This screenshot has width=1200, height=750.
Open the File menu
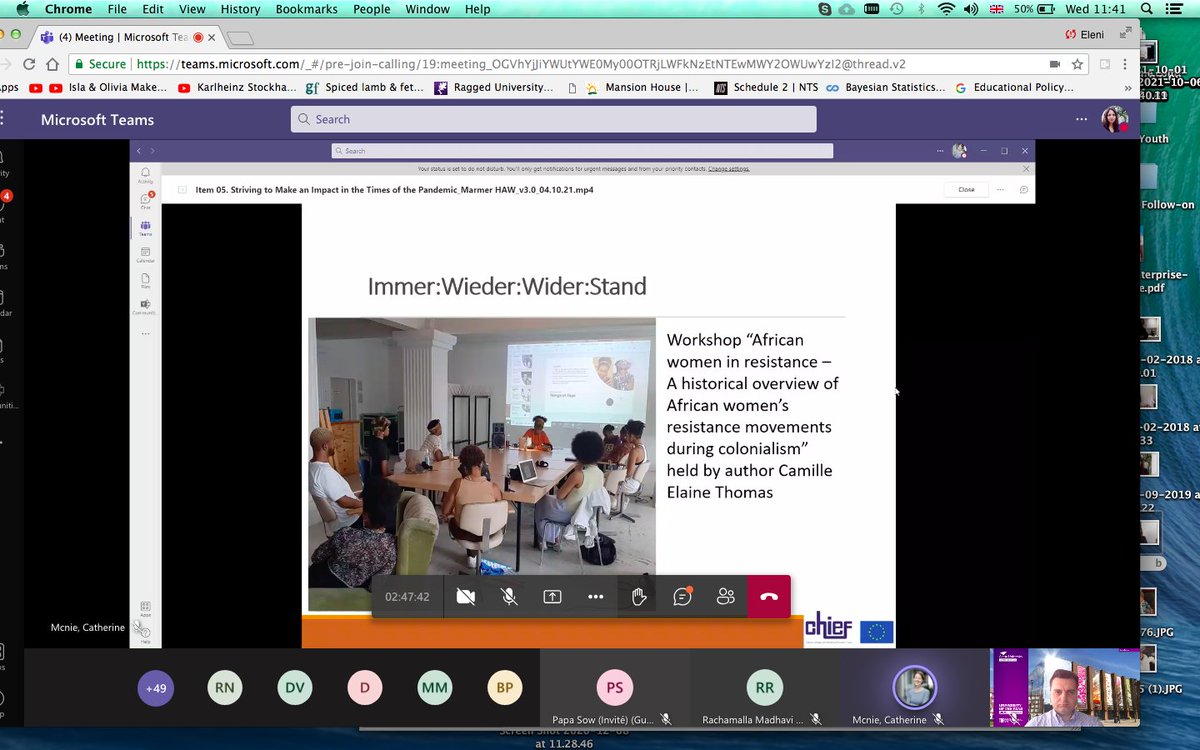click(x=117, y=9)
